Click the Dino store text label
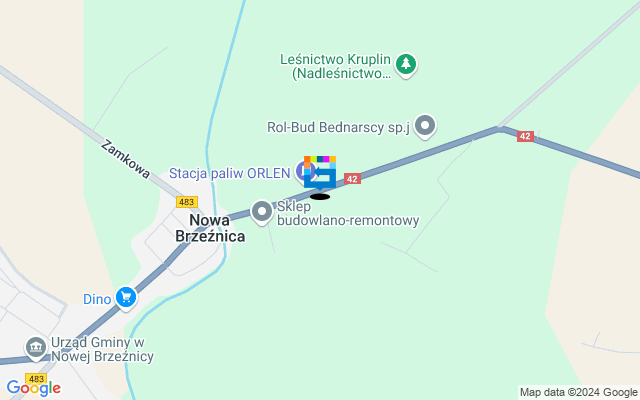This screenshot has height=400, width=640. point(97,299)
